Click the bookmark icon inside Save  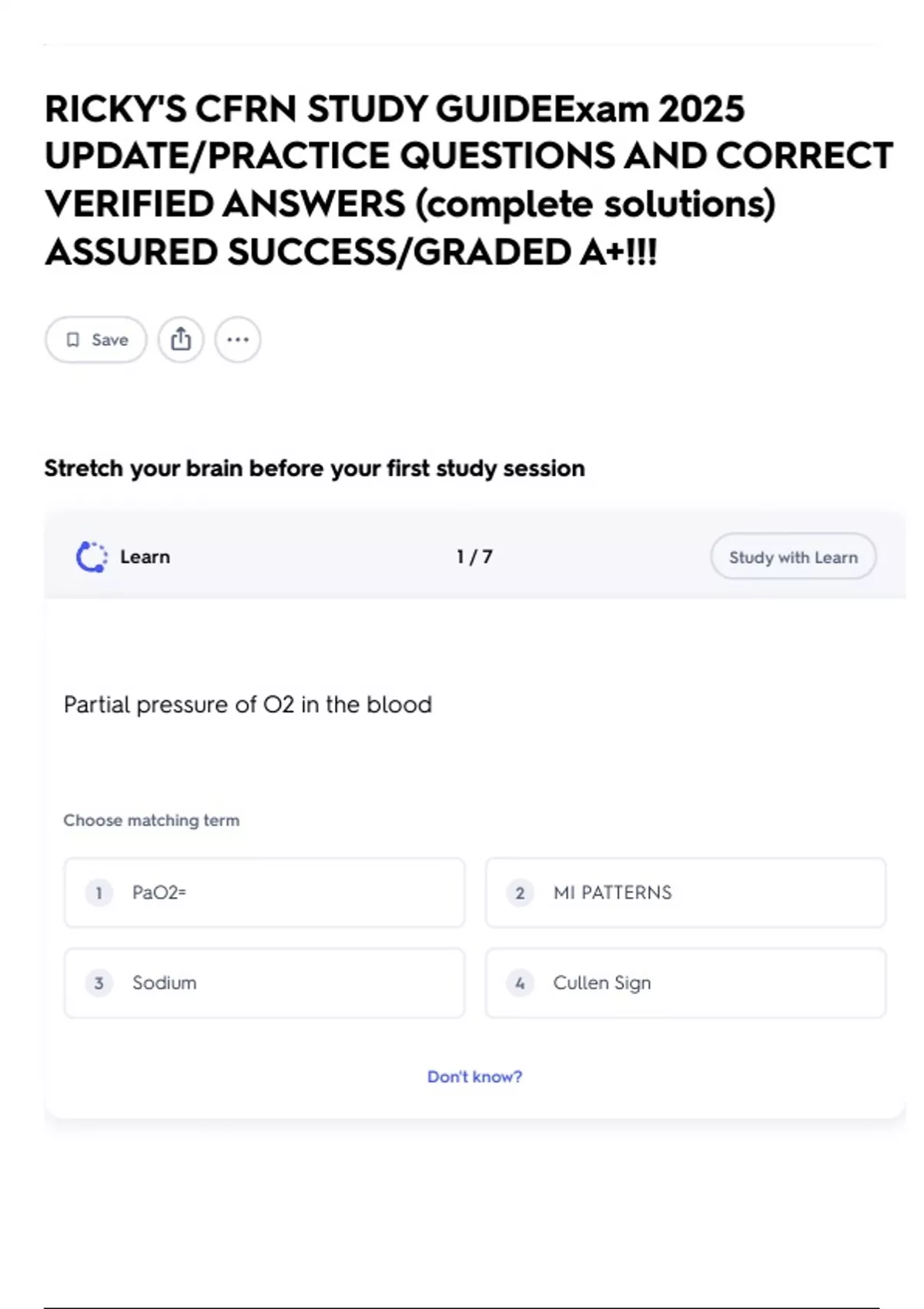tap(73, 340)
